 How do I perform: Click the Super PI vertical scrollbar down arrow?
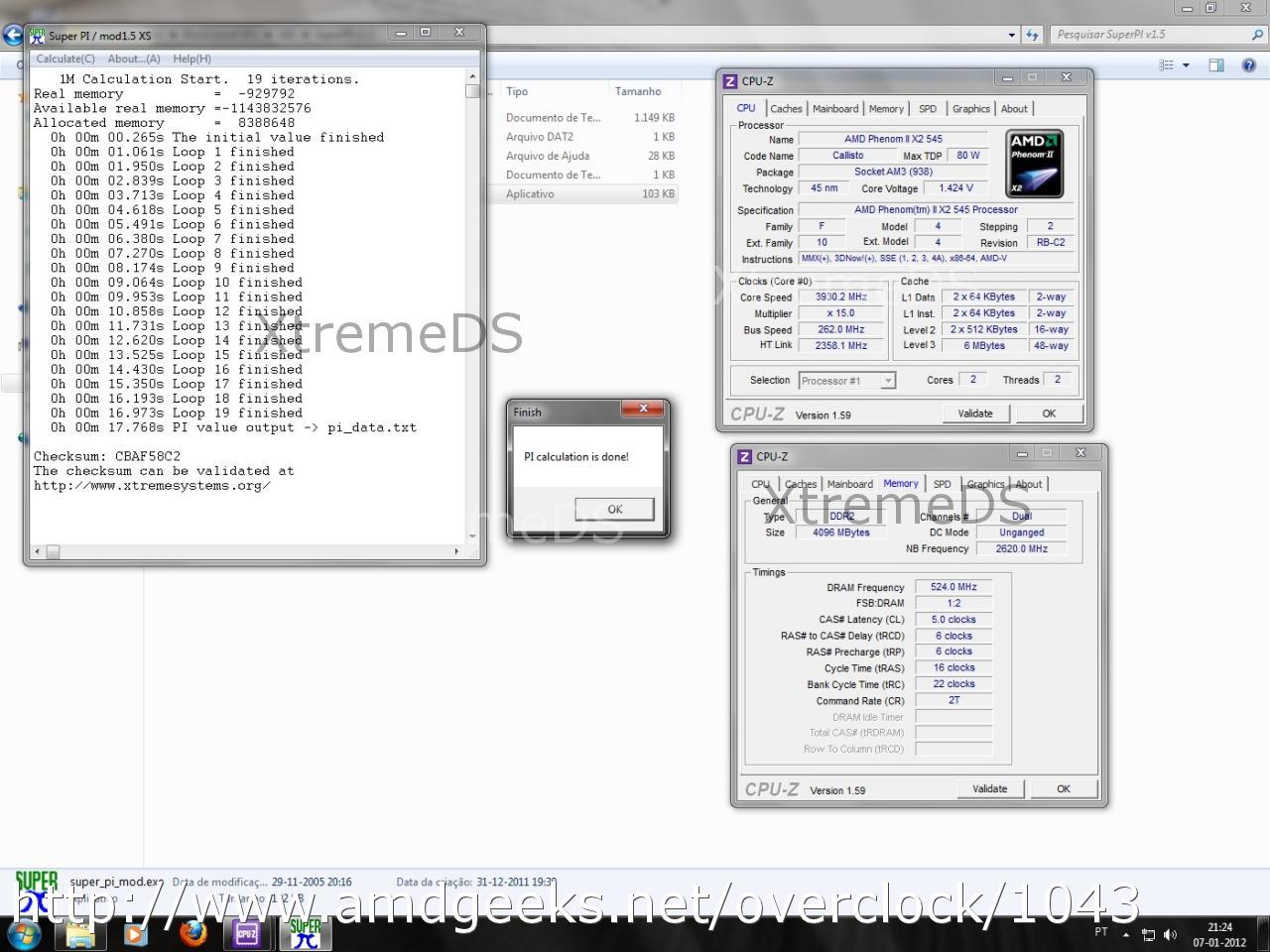click(x=472, y=536)
